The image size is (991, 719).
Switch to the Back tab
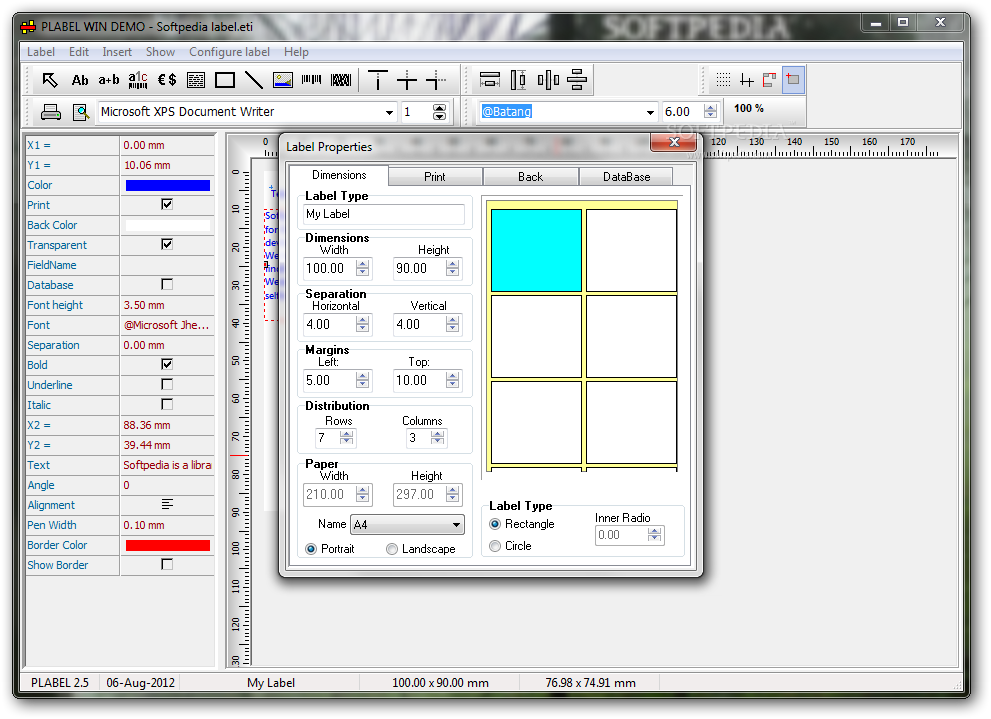pyautogui.click(x=530, y=177)
